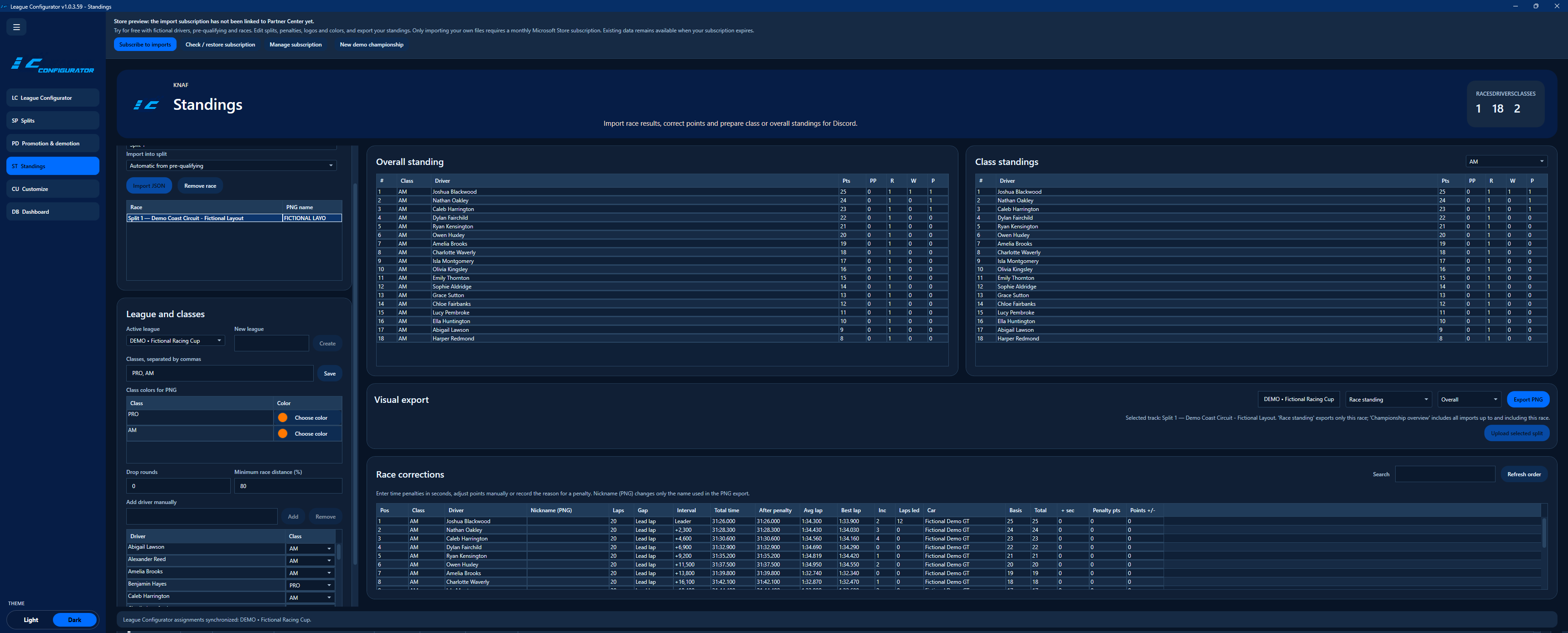Select the Standings sidebar item

click(53, 166)
